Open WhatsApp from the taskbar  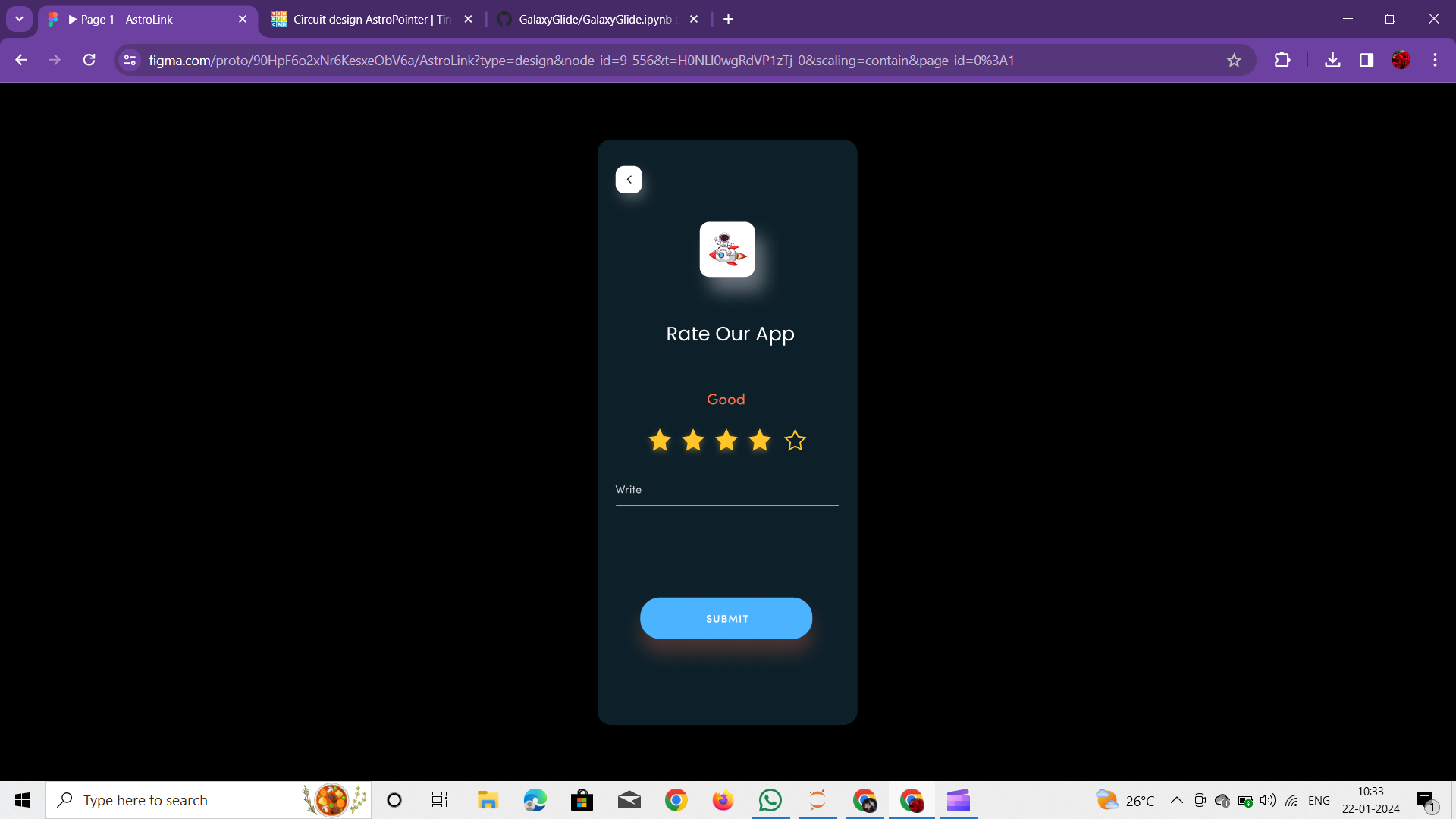(770, 800)
